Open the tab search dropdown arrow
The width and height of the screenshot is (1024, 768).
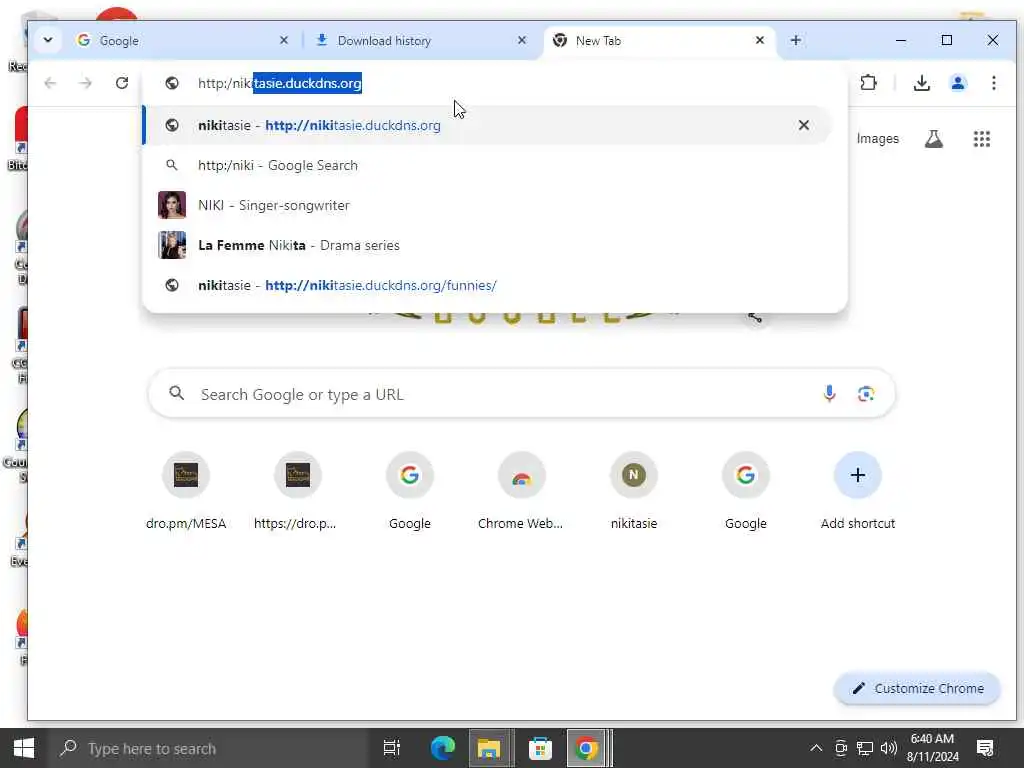(48, 40)
